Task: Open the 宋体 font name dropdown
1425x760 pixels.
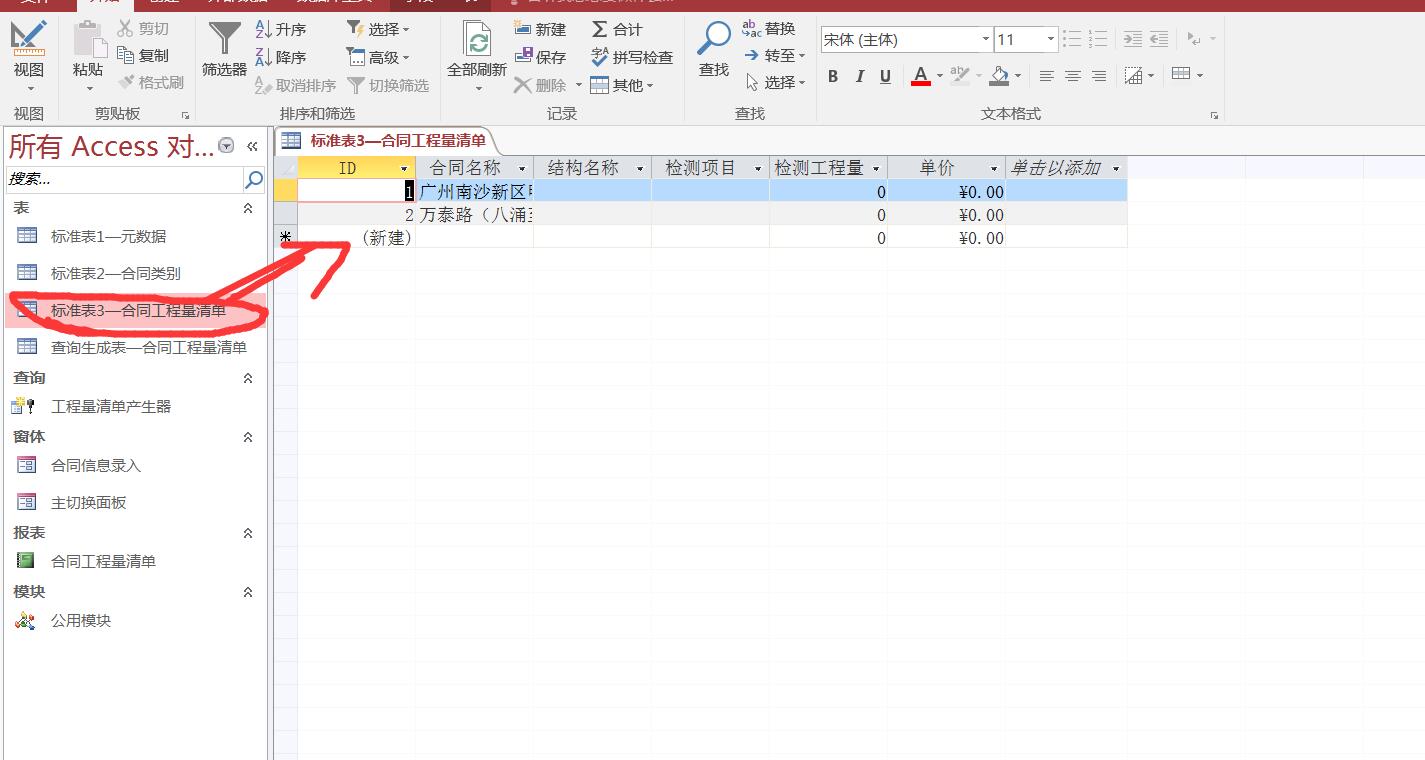Action: click(986, 40)
